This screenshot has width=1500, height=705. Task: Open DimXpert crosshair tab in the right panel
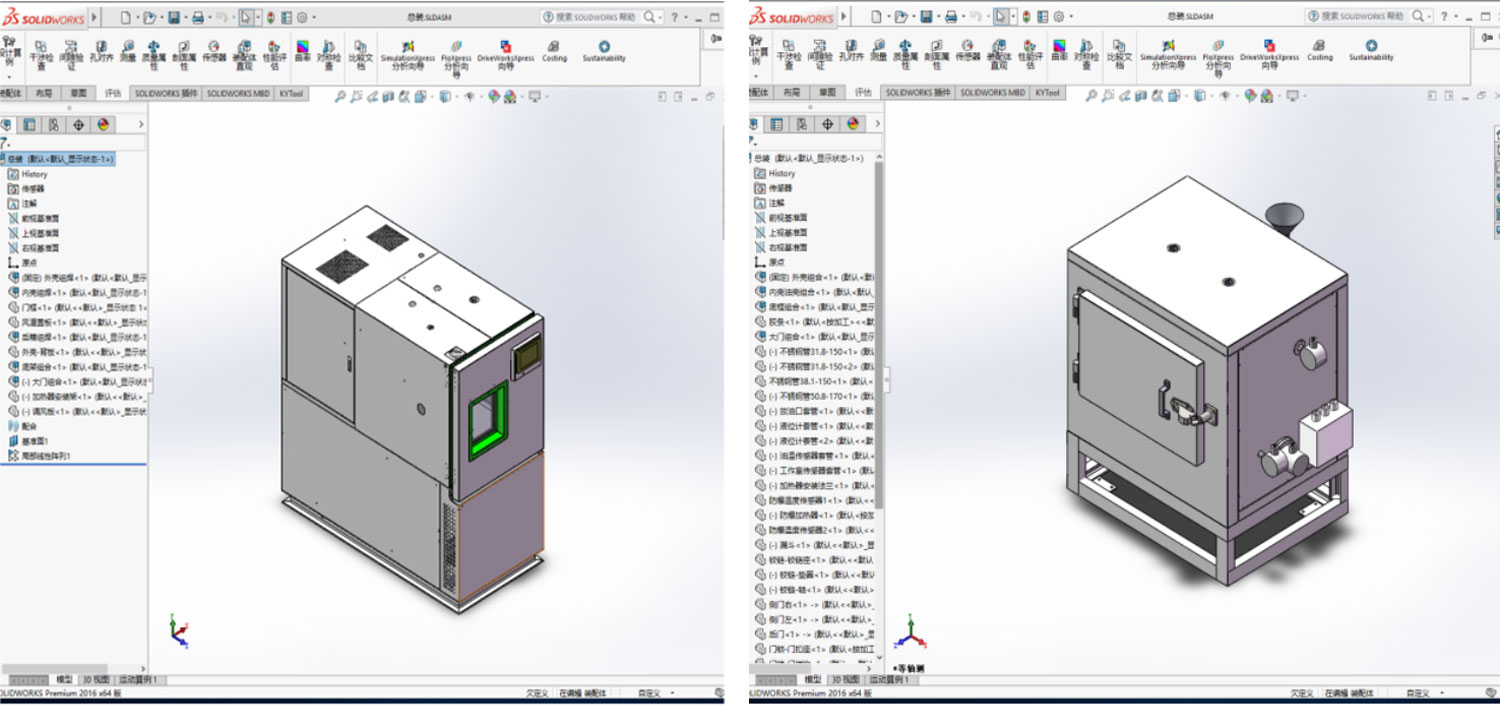tap(828, 125)
